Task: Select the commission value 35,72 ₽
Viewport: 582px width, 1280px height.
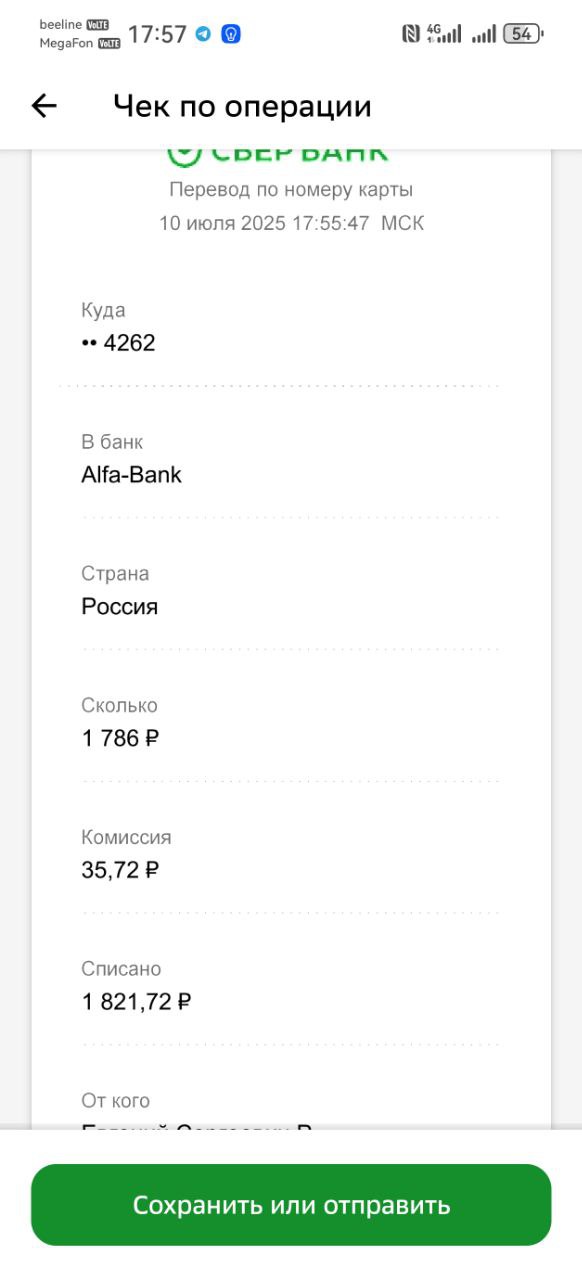Action: point(120,870)
